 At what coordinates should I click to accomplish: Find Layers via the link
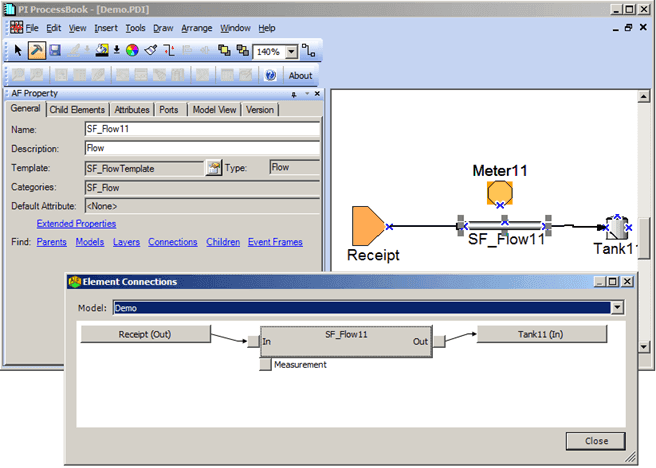126,242
